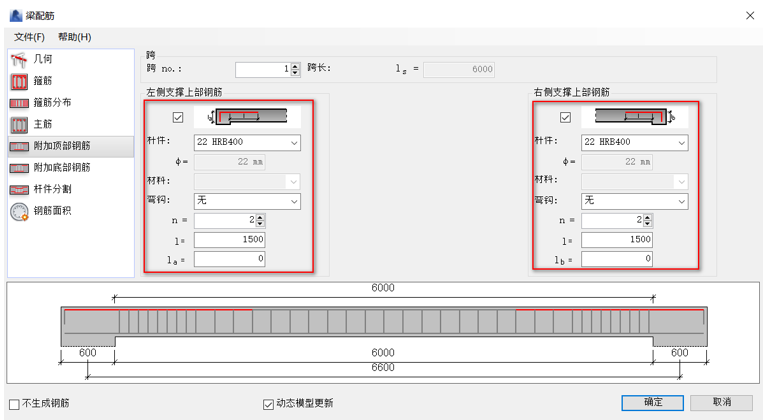Select the 钢筋面积 reinforcement area icon
Viewport: 769px width, 420px height.
pyautogui.click(x=18, y=211)
